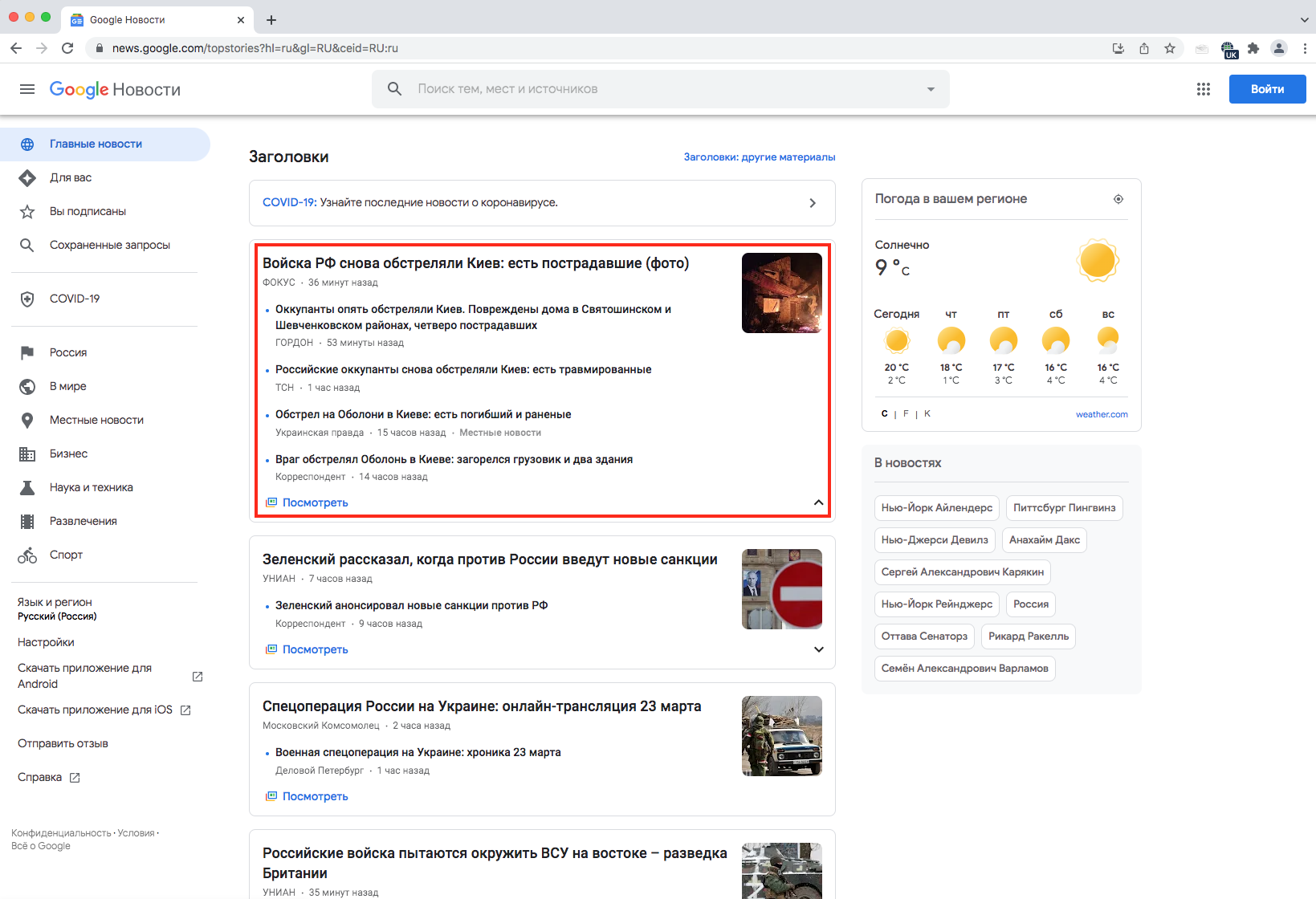
Task: Click Посмотреть under the Киев story
Action: (x=315, y=502)
